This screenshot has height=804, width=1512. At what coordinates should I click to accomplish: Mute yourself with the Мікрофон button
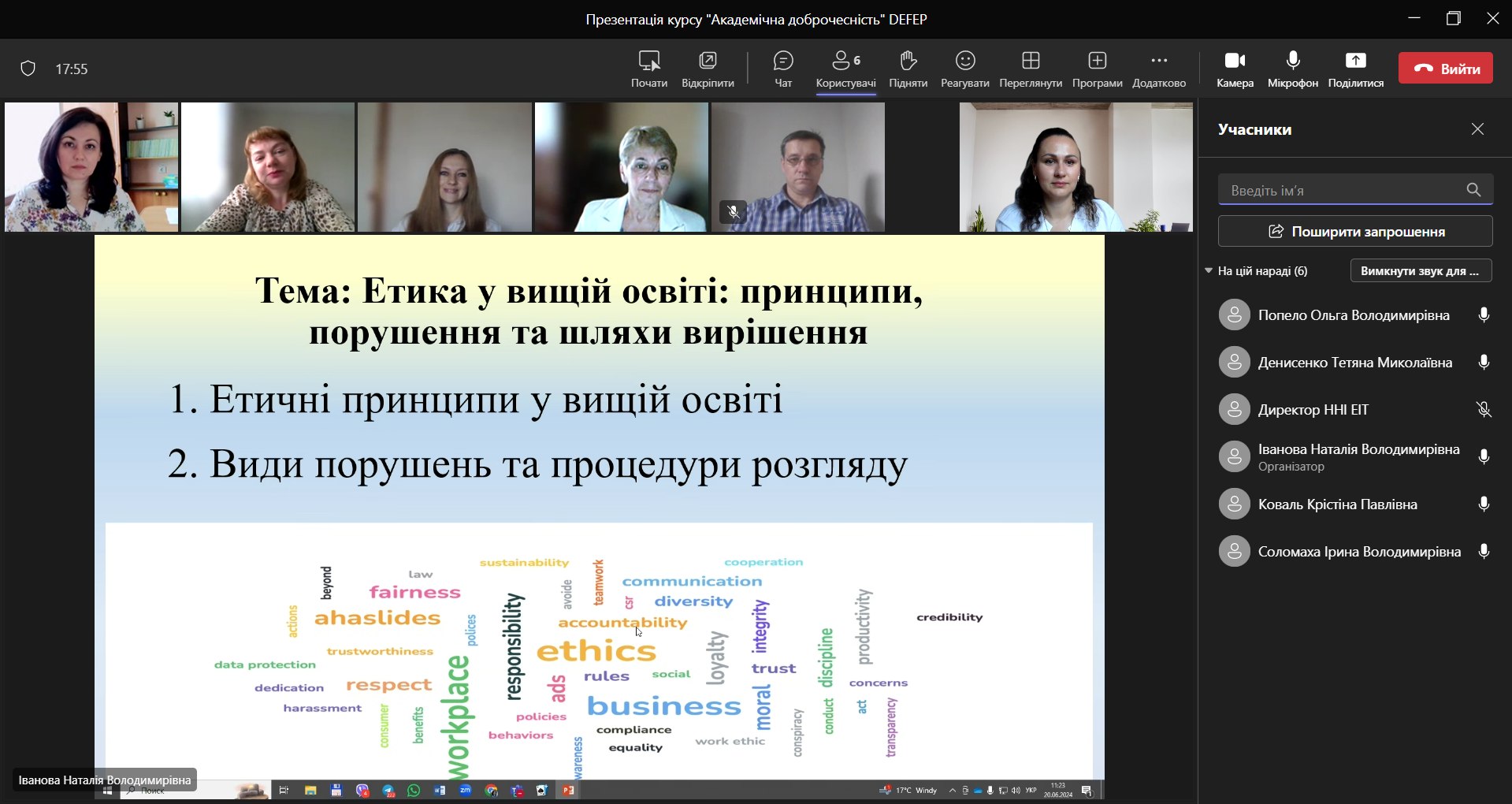[1292, 69]
